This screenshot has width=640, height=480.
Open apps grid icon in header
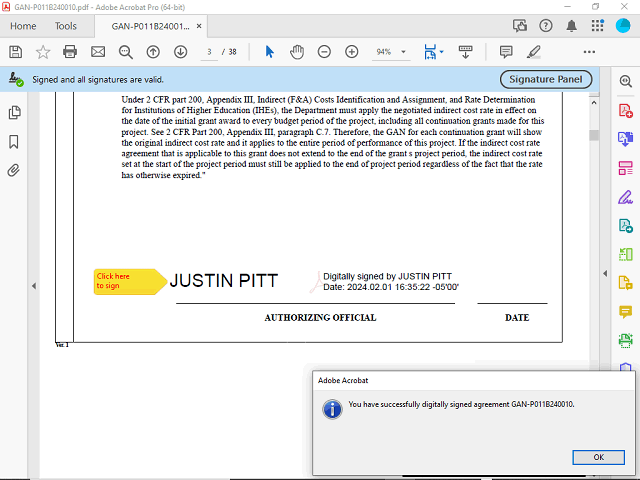(x=598, y=26)
